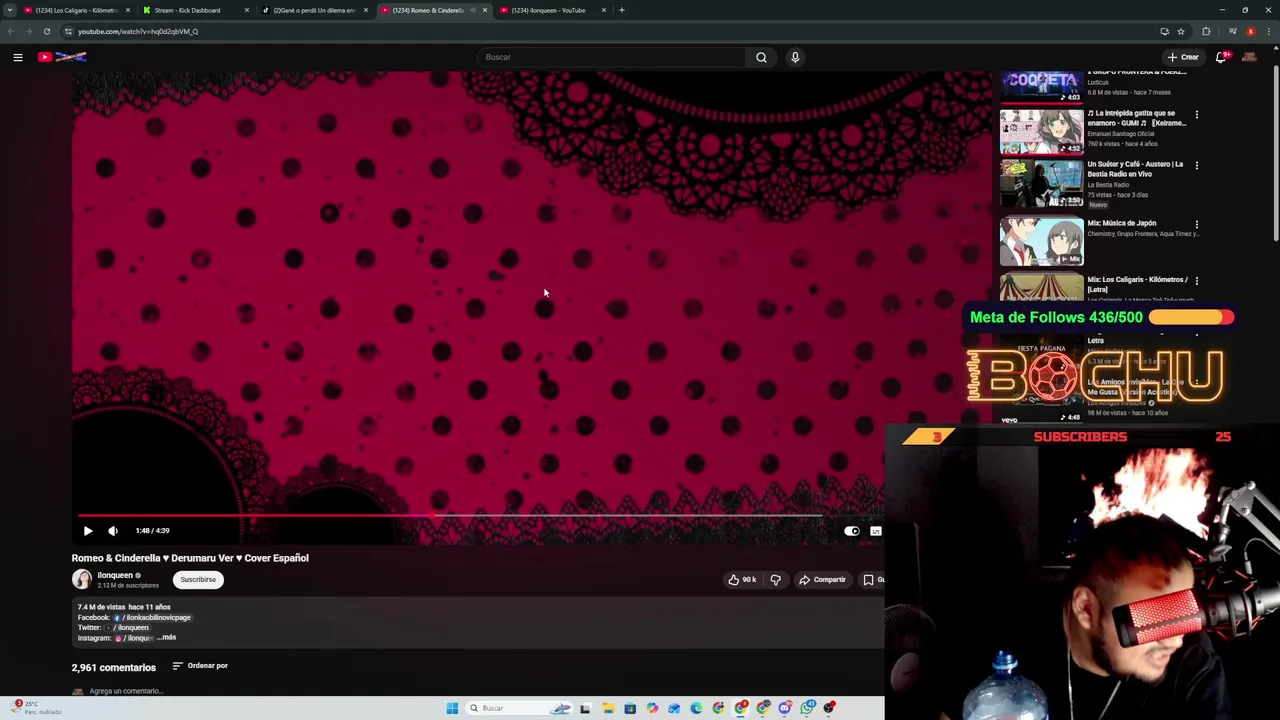Open the Un Suéter y Café thumbnail
1280x720 pixels.
1041,183
